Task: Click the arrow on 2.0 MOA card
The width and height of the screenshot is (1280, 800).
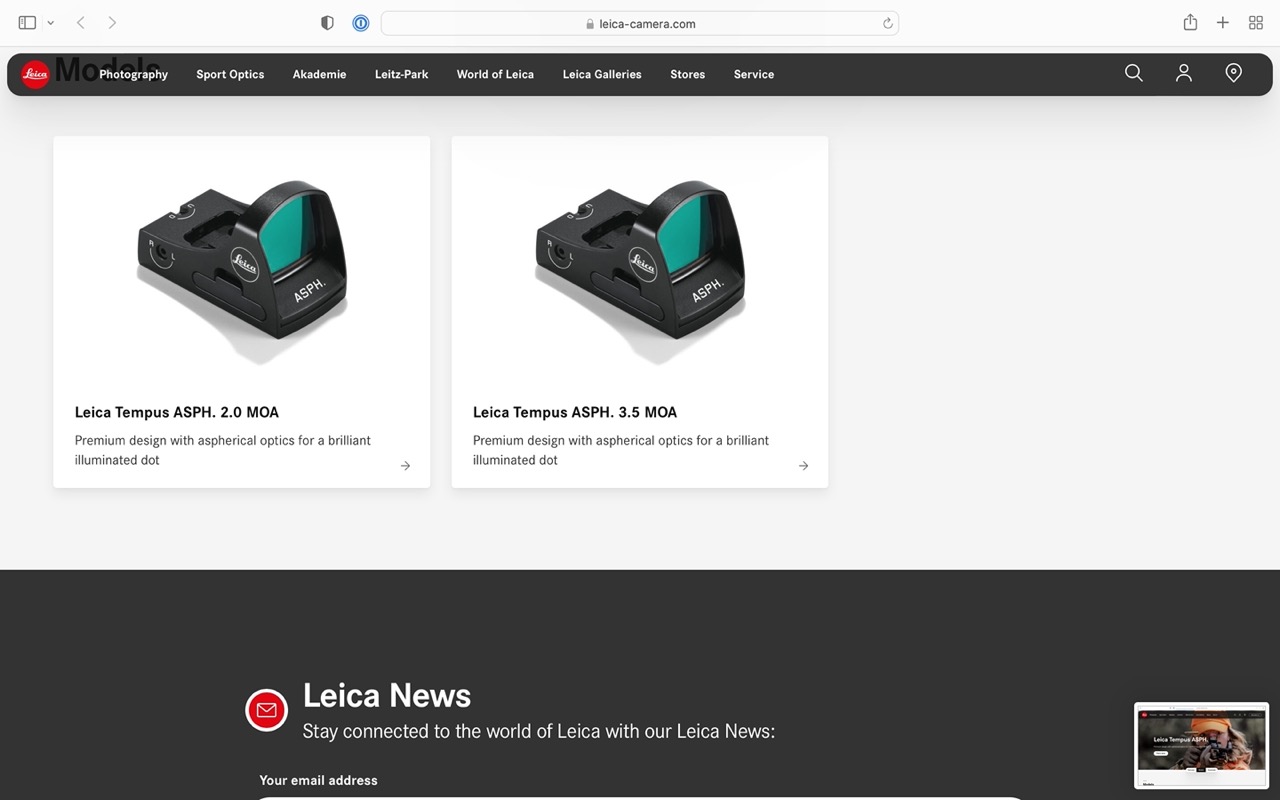Action: pyautogui.click(x=405, y=466)
